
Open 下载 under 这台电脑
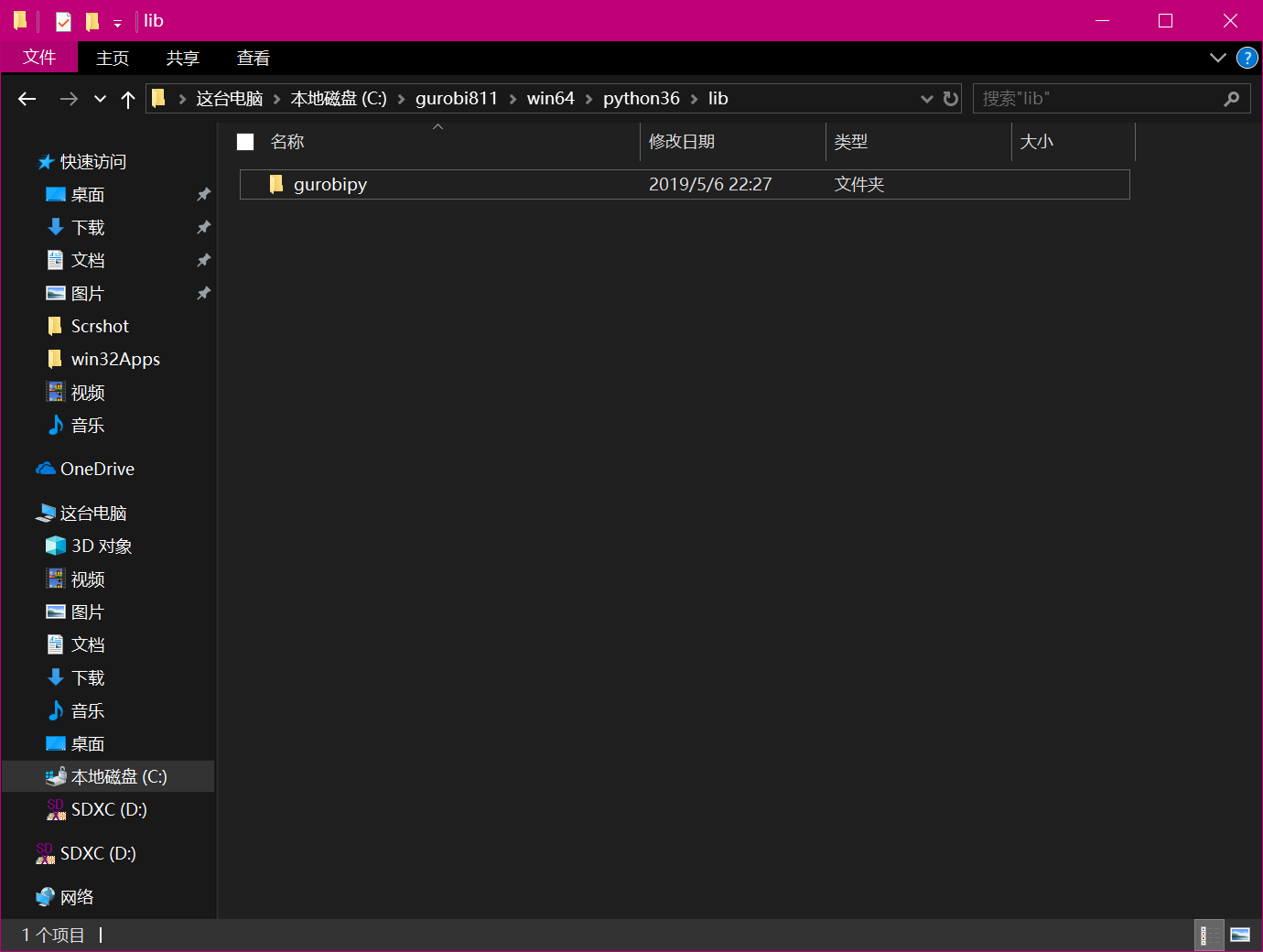(88, 678)
